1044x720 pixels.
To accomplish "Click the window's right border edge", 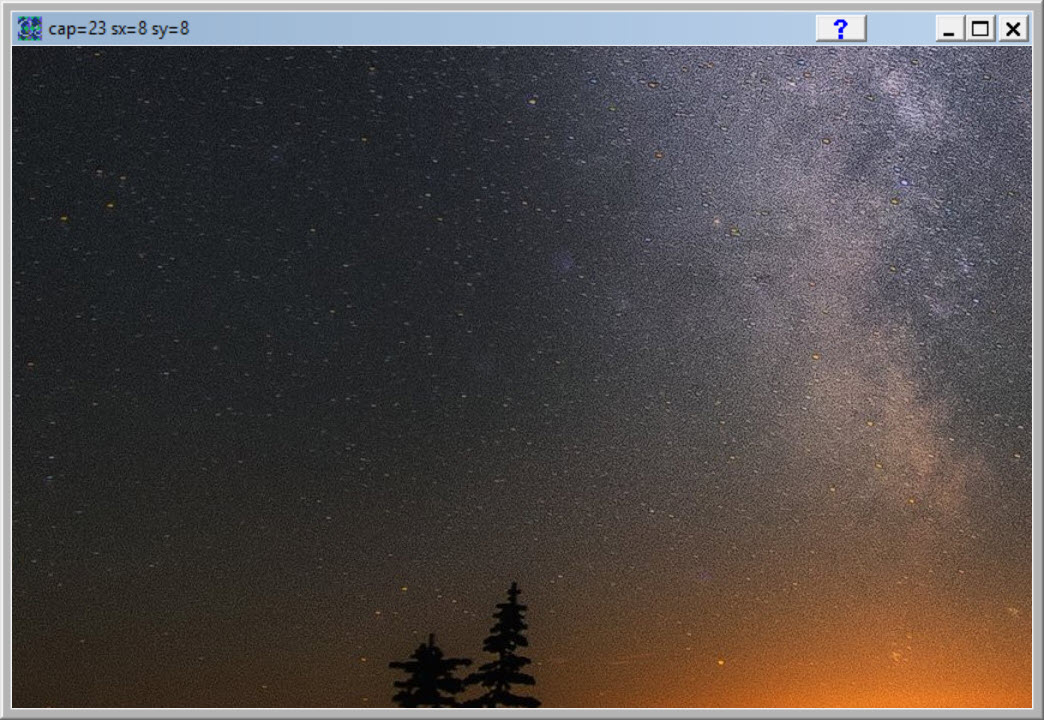I will coord(1037,377).
